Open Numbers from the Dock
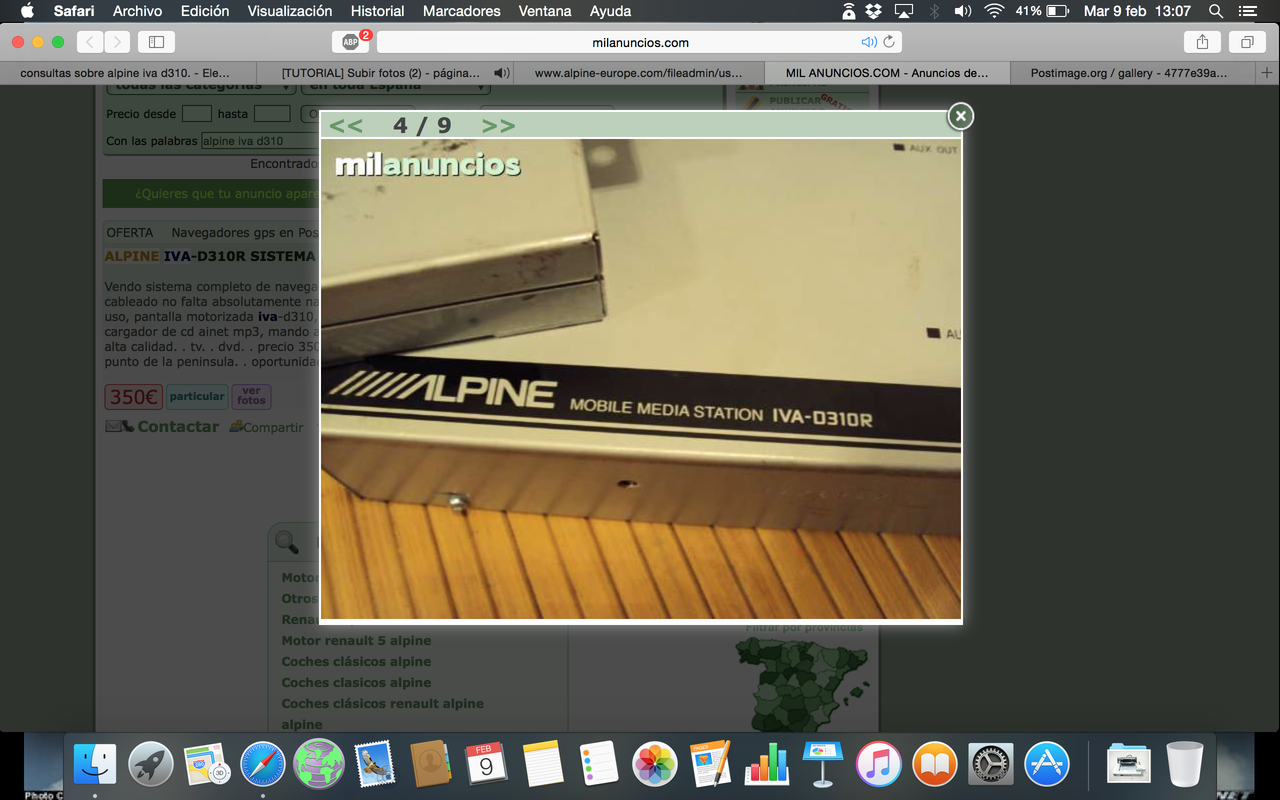The width and height of the screenshot is (1280, 800). click(767, 765)
